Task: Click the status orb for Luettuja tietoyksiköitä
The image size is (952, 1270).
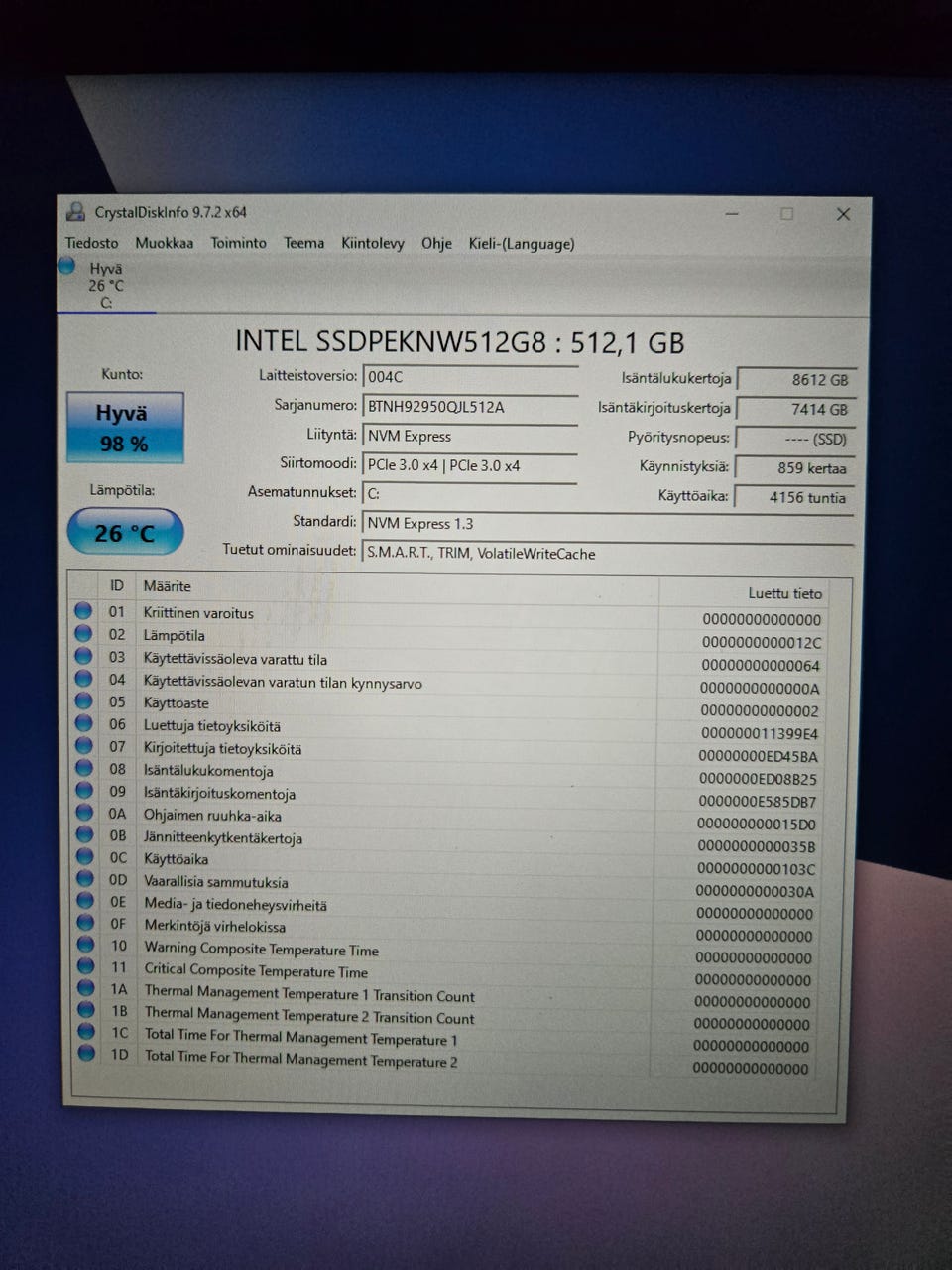Action: 83,724
